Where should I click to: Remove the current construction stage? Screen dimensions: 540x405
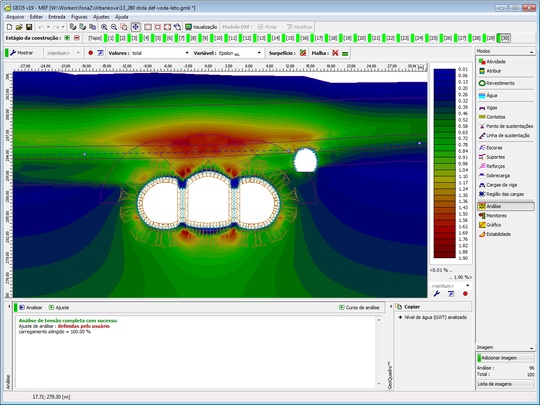(77, 38)
